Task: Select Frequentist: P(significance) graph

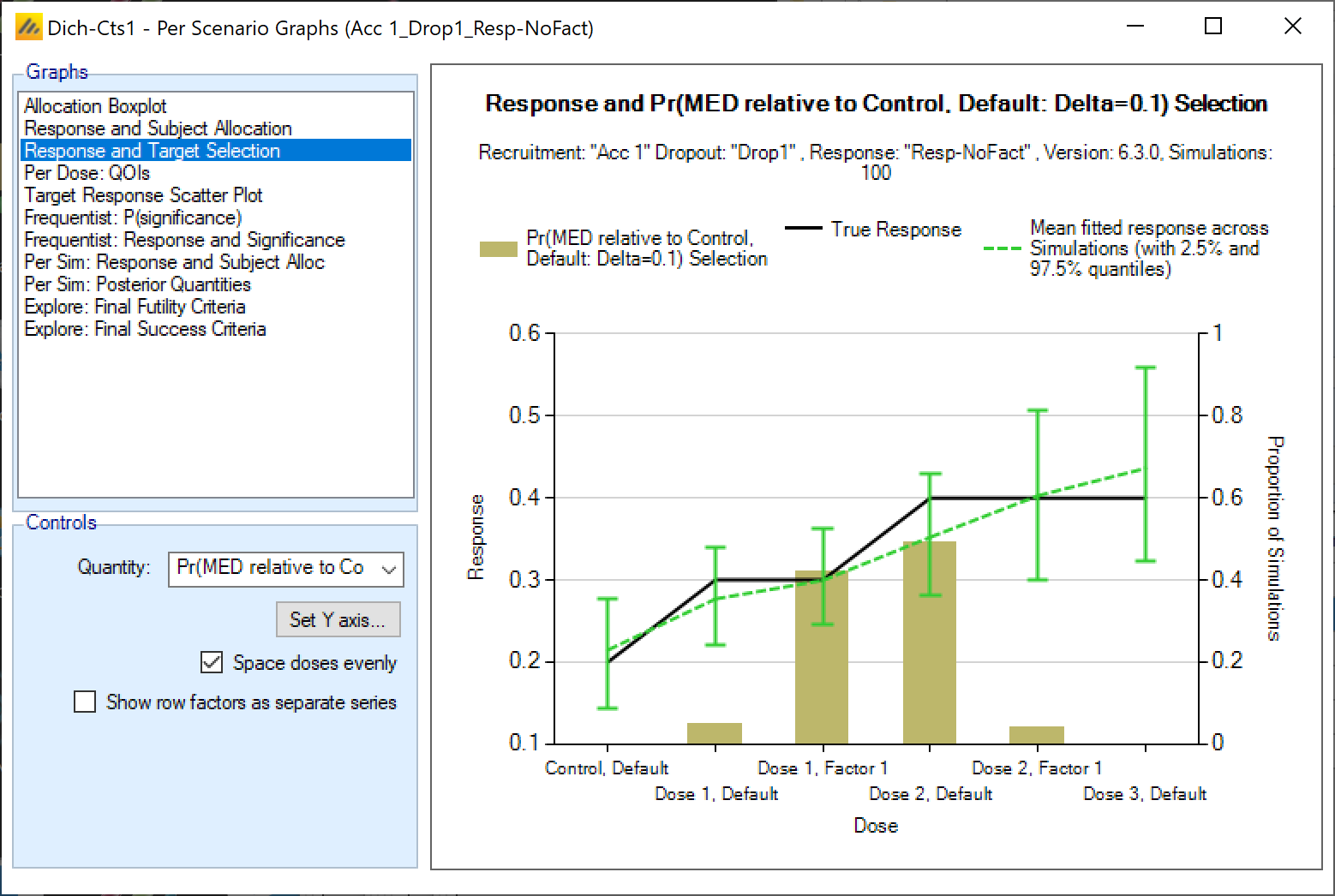Action: [x=133, y=218]
